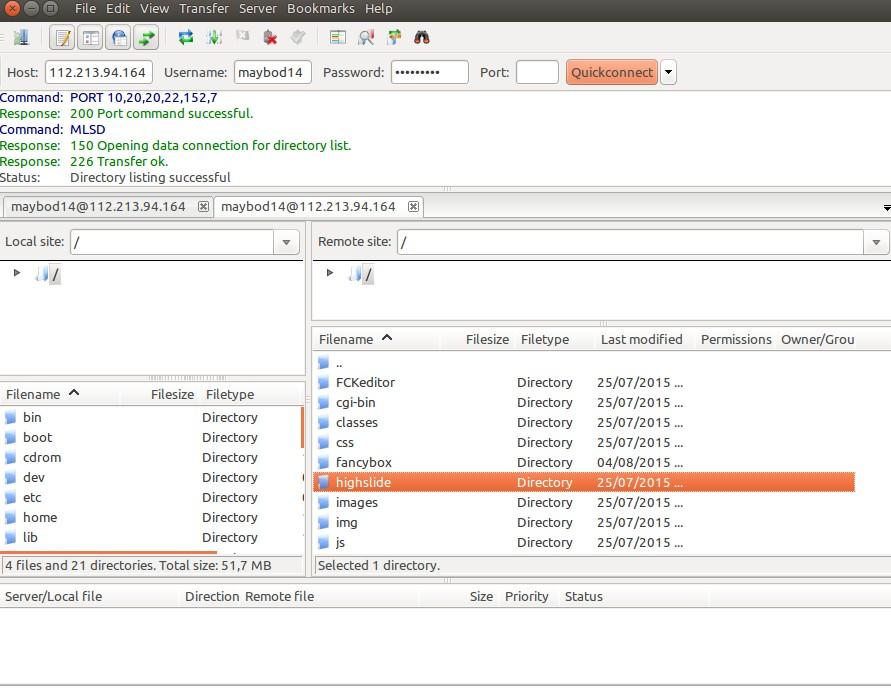
Task: Open the Site Manager icon
Action: tap(21, 37)
